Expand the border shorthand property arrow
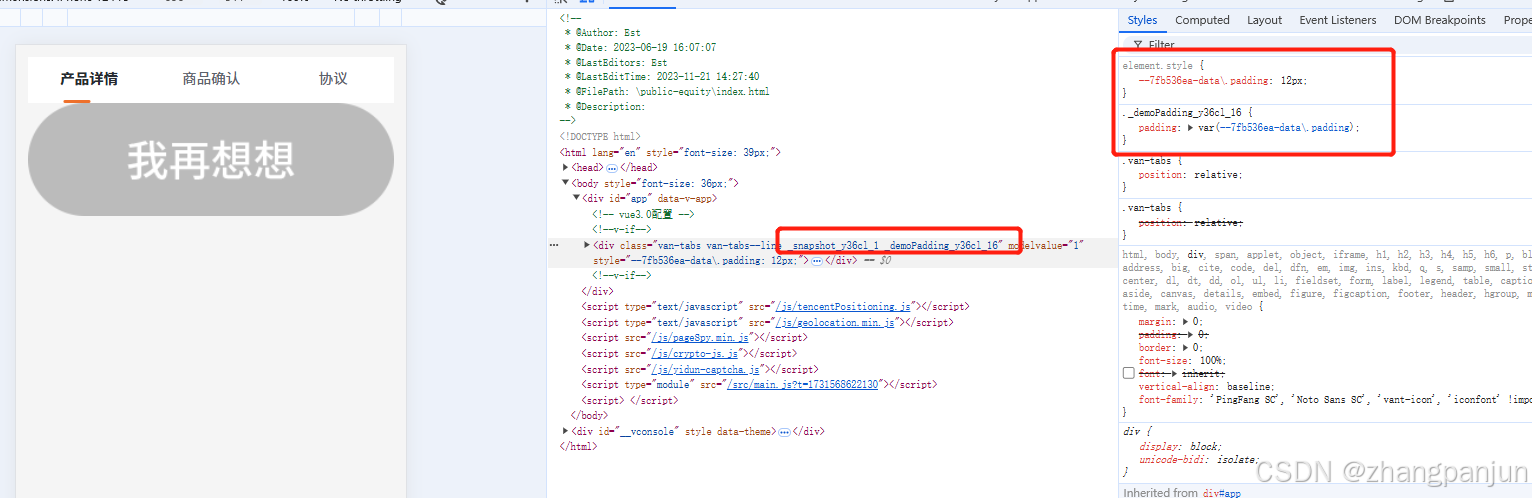This screenshot has height=498, width=1532. click(x=1185, y=347)
